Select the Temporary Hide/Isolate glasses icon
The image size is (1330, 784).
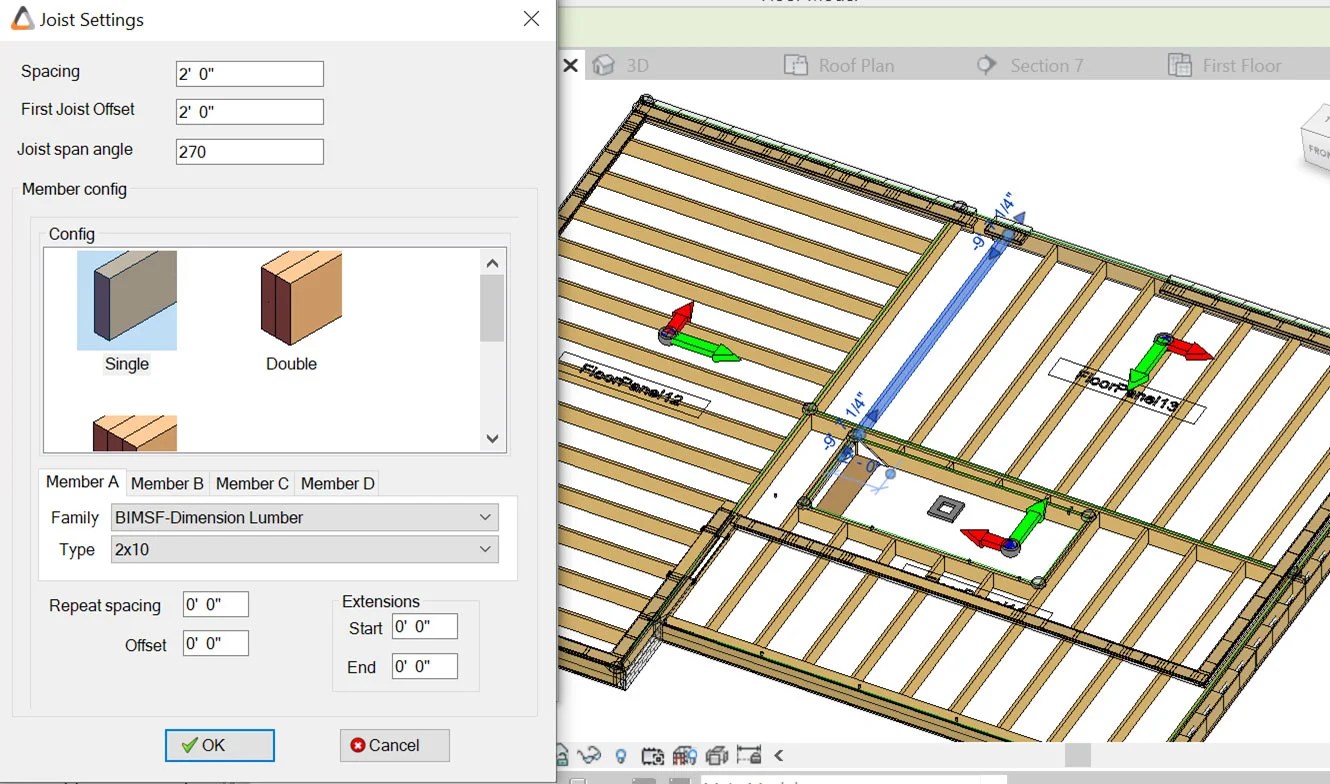pos(590,755)
